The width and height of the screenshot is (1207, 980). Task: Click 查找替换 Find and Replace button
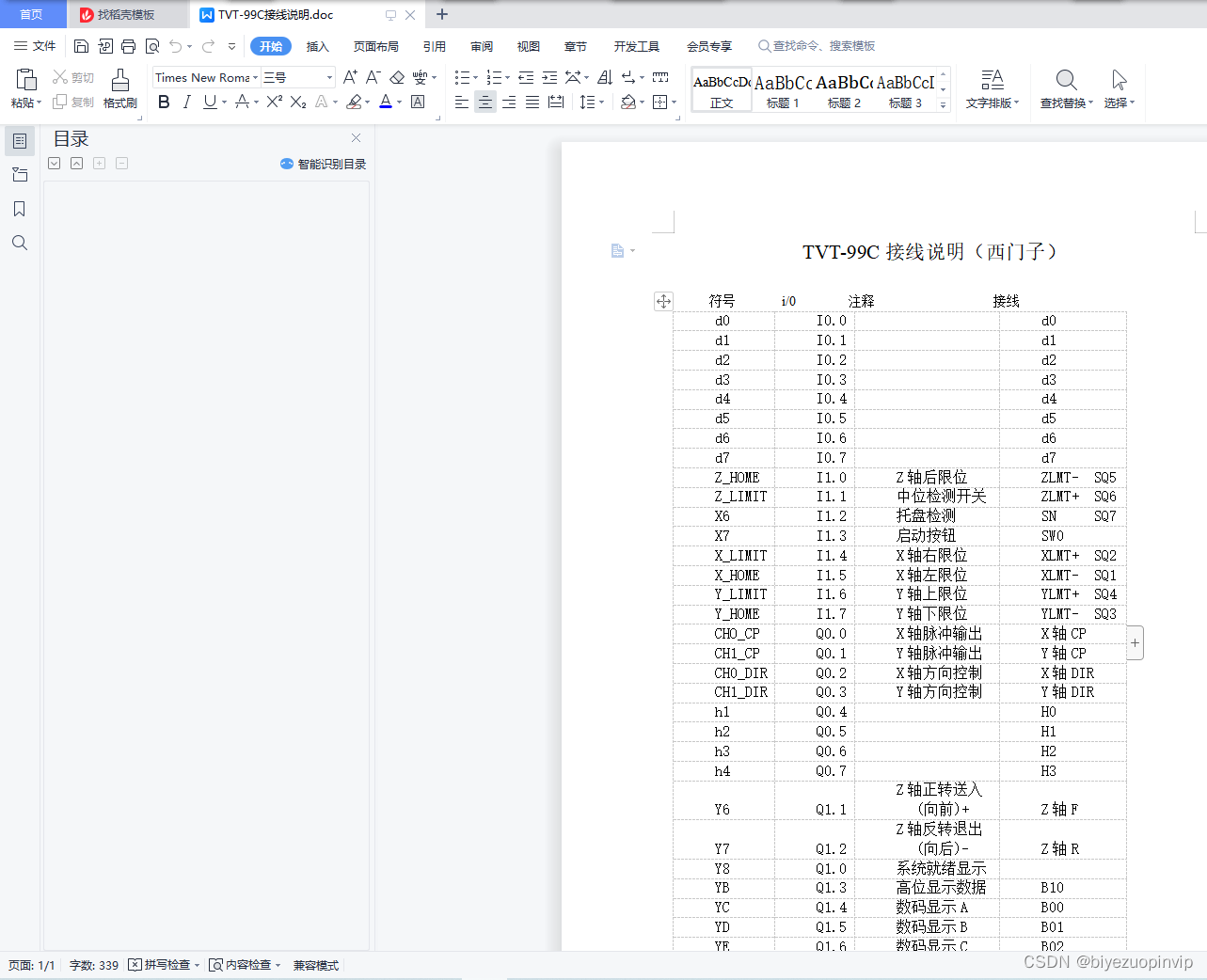[1067, 89]
